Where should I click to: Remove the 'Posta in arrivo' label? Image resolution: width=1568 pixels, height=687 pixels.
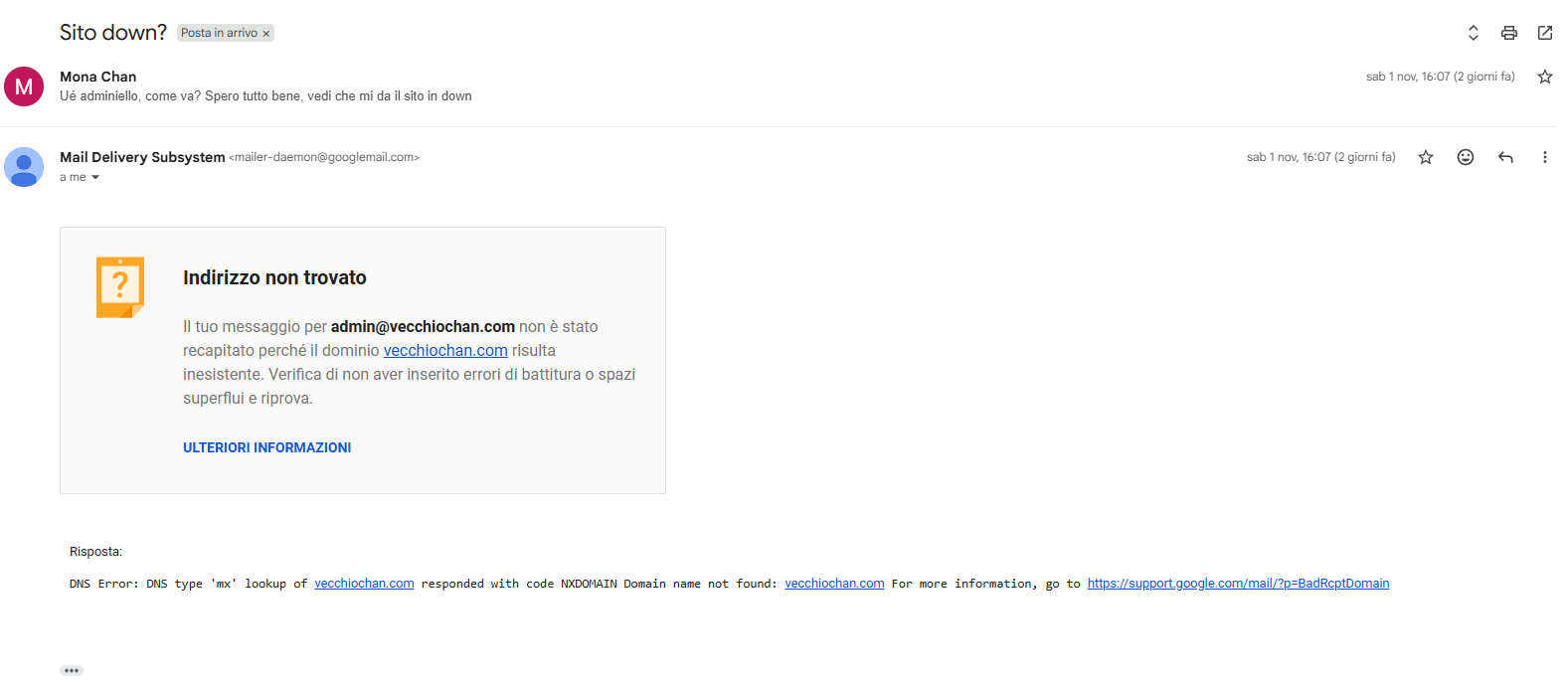(x=266, y=34)
